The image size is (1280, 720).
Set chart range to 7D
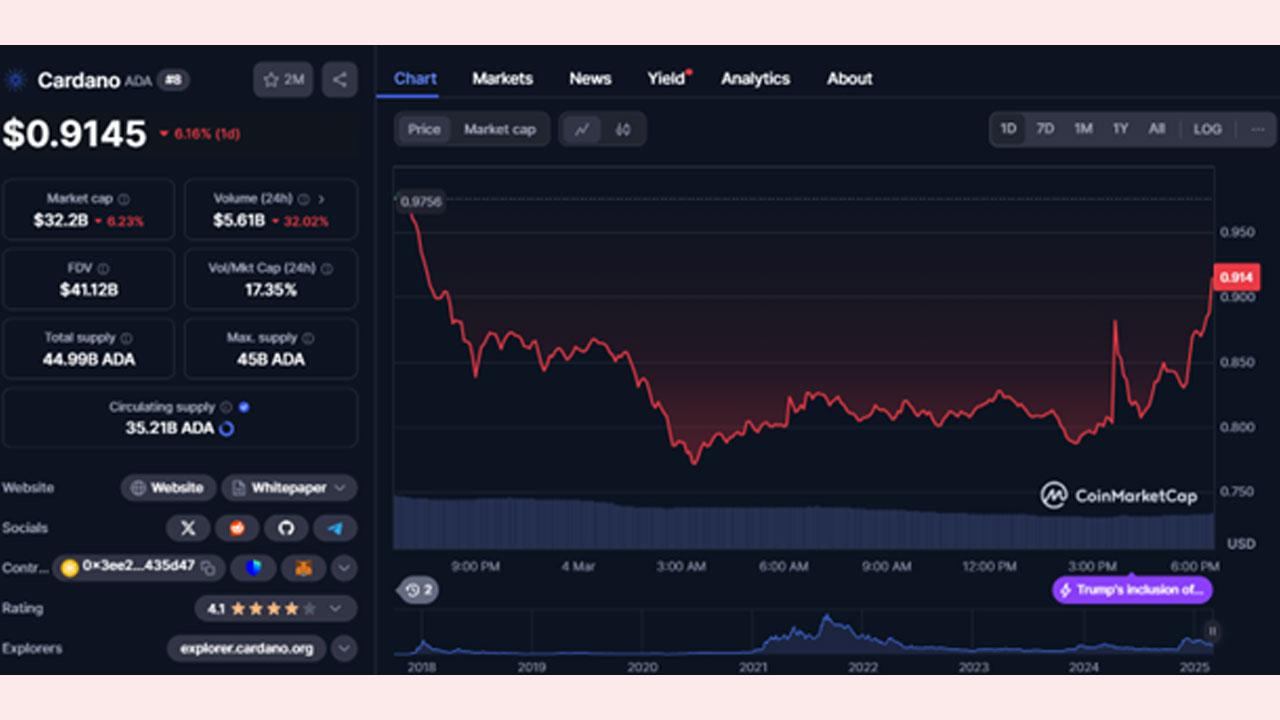[x=1045, y=129]
